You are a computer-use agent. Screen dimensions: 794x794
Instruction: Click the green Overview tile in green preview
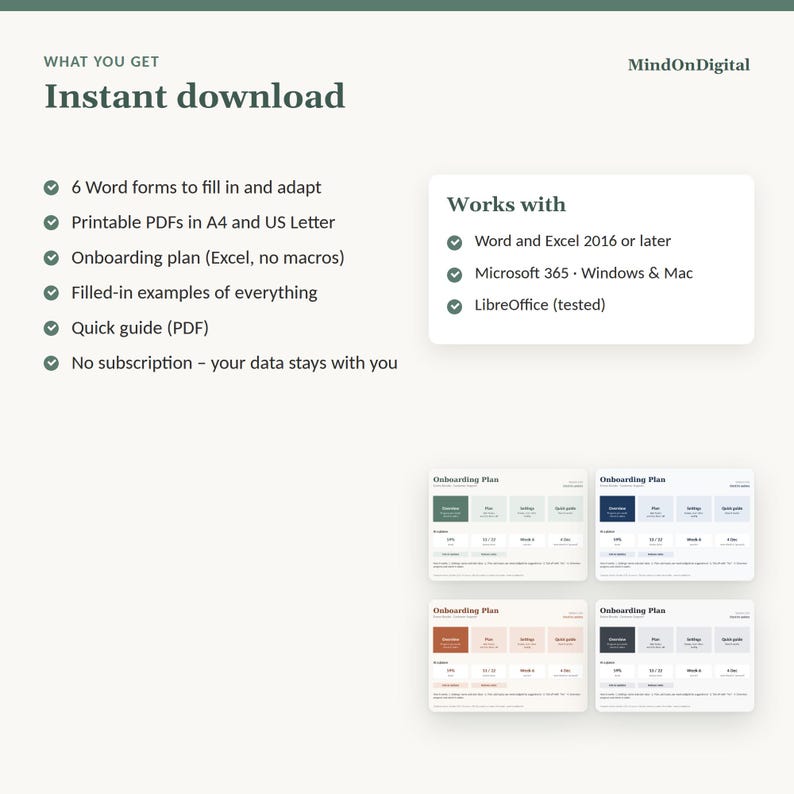[x=451, y=509]
